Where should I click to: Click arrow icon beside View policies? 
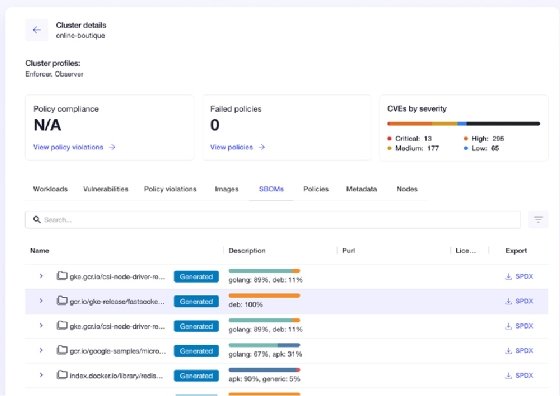(x=262, y=147)
